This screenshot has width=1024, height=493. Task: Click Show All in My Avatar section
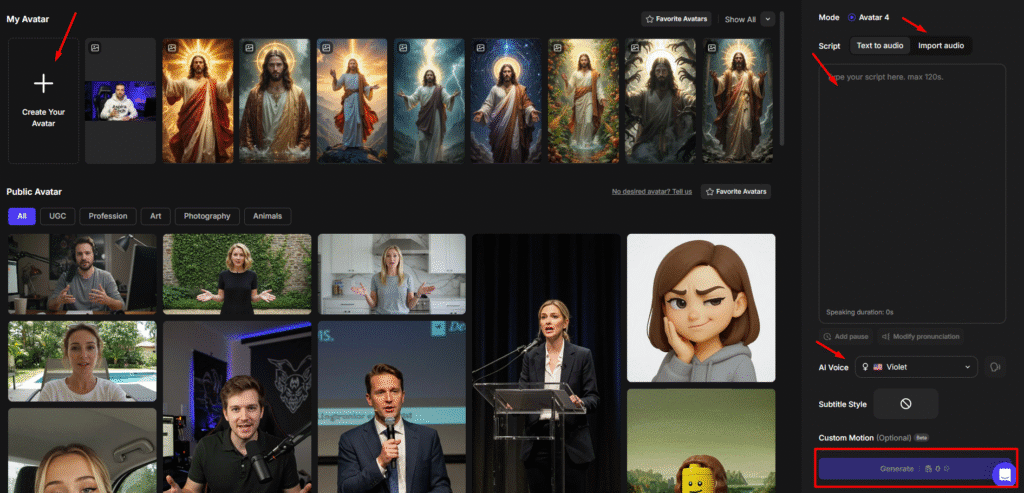click(x=740, y=19)
